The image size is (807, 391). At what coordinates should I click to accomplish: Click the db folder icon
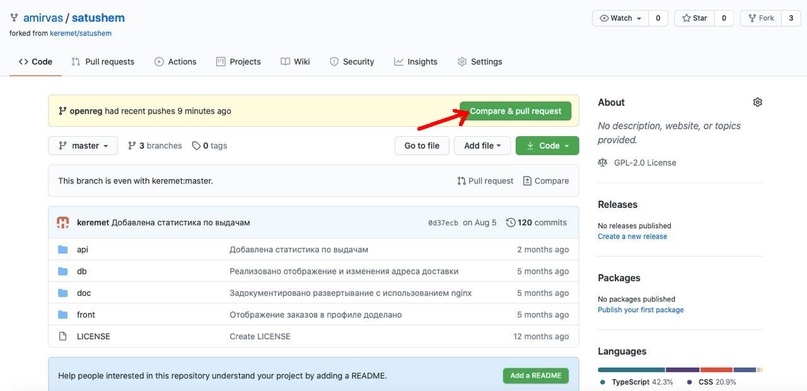63,271
